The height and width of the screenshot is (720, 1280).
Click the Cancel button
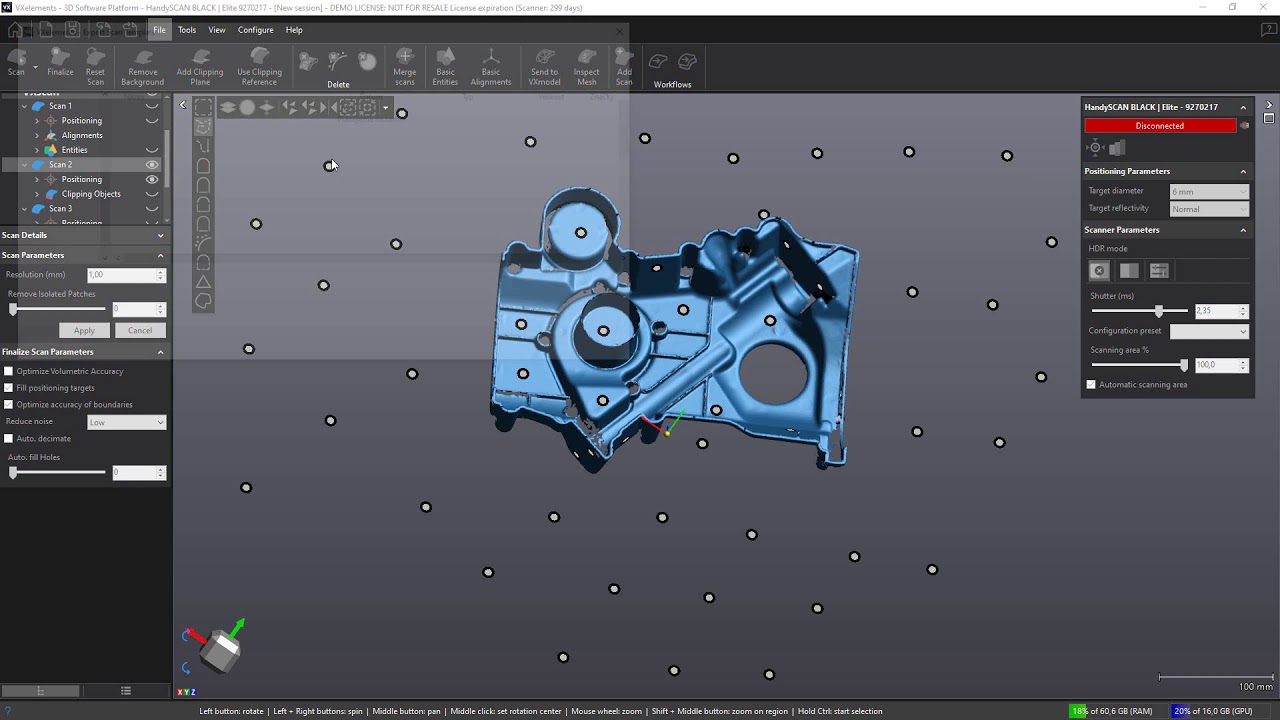click(x=140, y=330)
